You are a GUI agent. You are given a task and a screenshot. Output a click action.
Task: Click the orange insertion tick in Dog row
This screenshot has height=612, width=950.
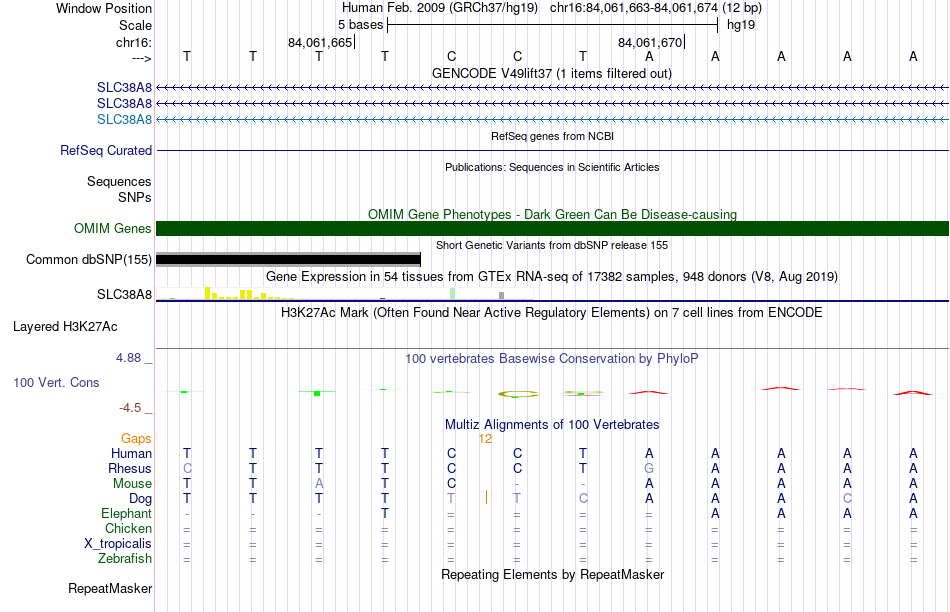coord(486,497)
